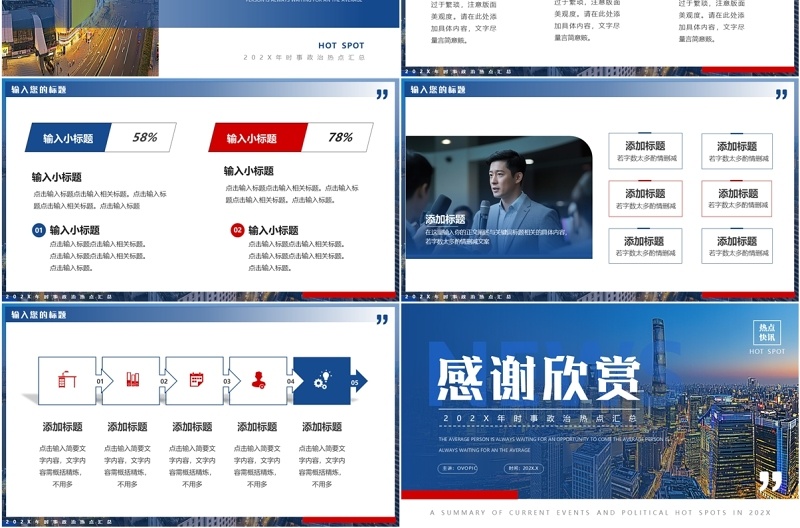Click the night street photo in the first slide
Screen dimensions: 800x528
click(80, 38)
